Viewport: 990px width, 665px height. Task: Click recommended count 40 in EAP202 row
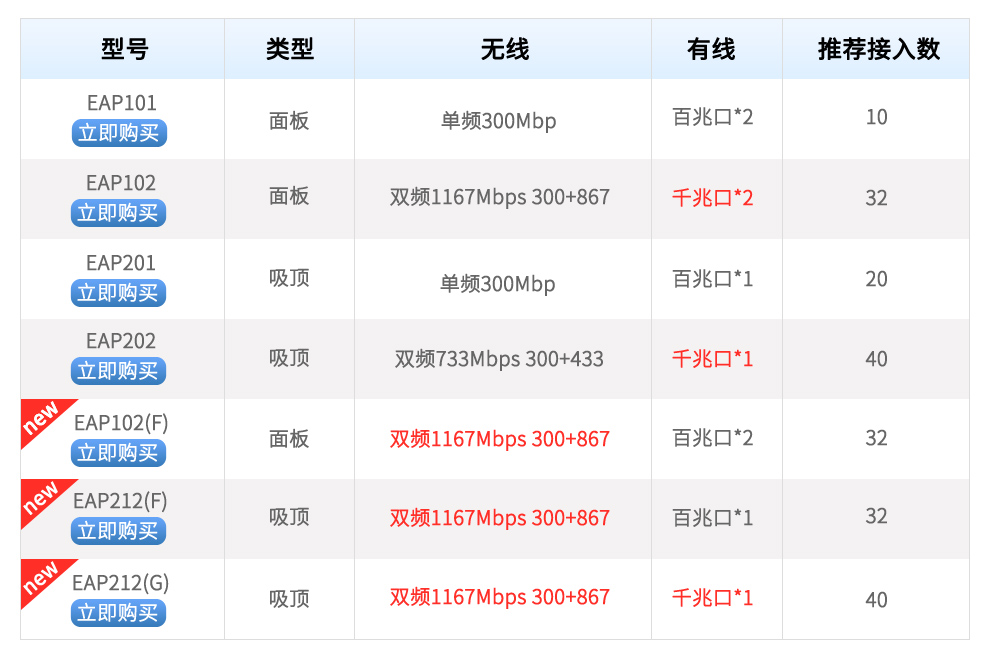point(876,359)
